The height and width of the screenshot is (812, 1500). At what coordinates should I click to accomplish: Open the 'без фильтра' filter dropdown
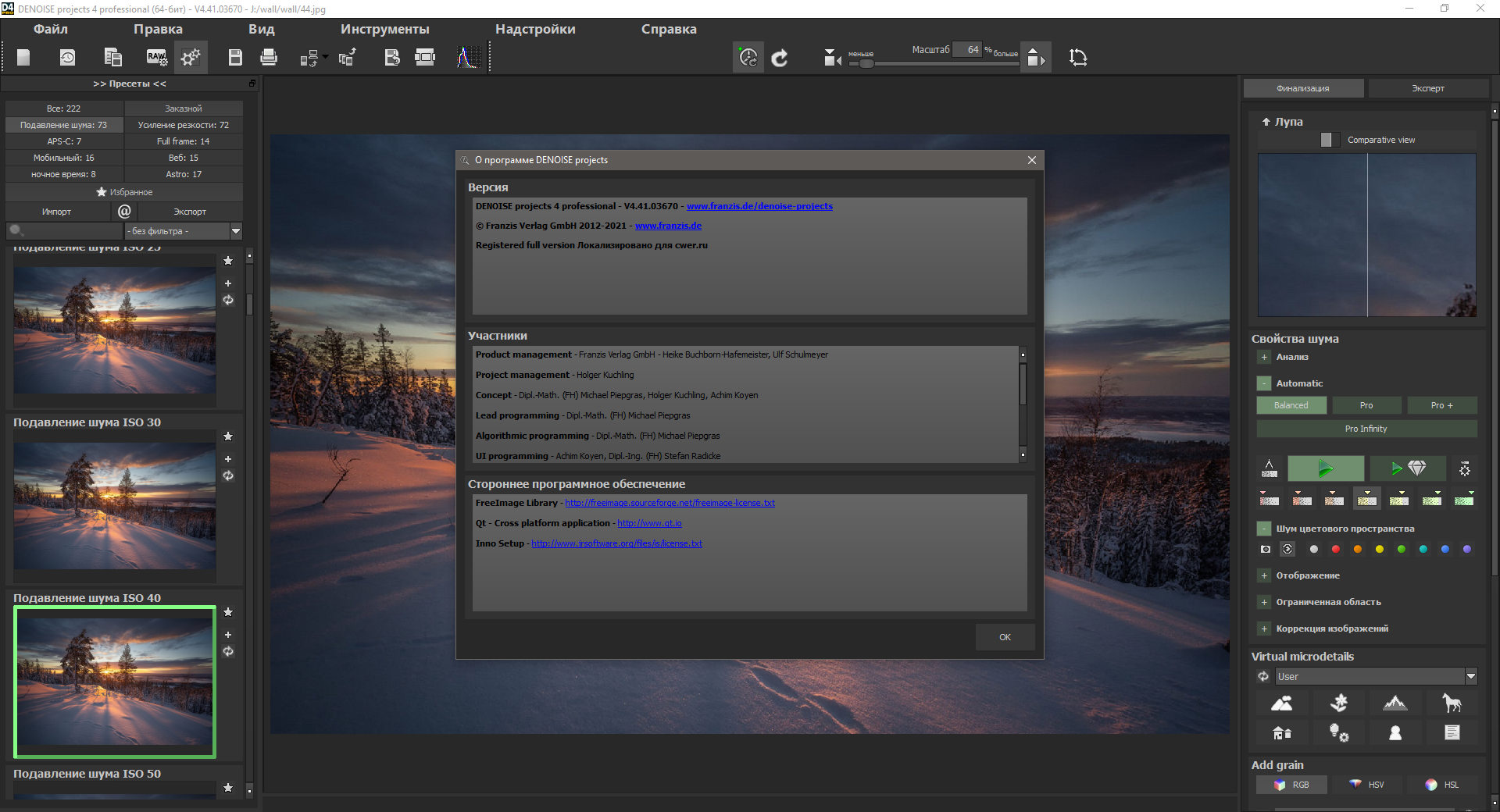tap(184, 231)
